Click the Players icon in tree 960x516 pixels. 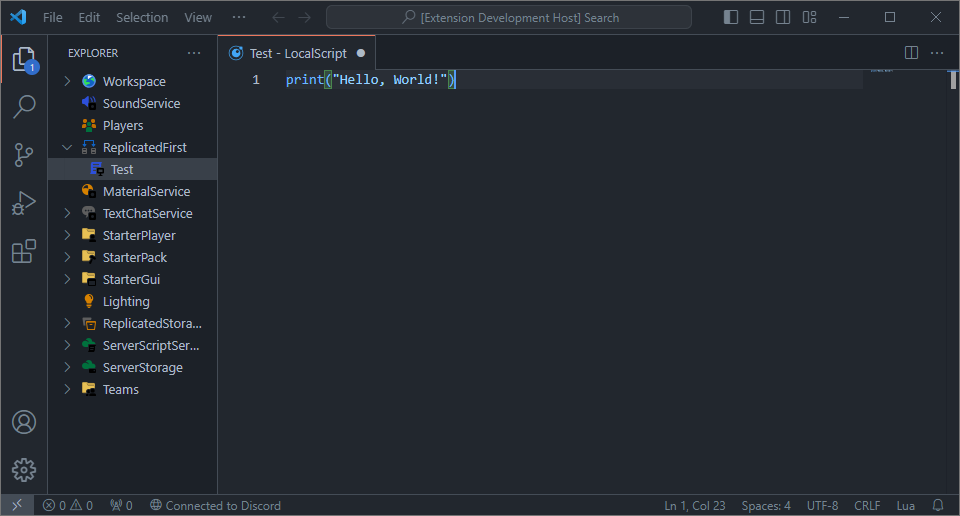[89, 125]
